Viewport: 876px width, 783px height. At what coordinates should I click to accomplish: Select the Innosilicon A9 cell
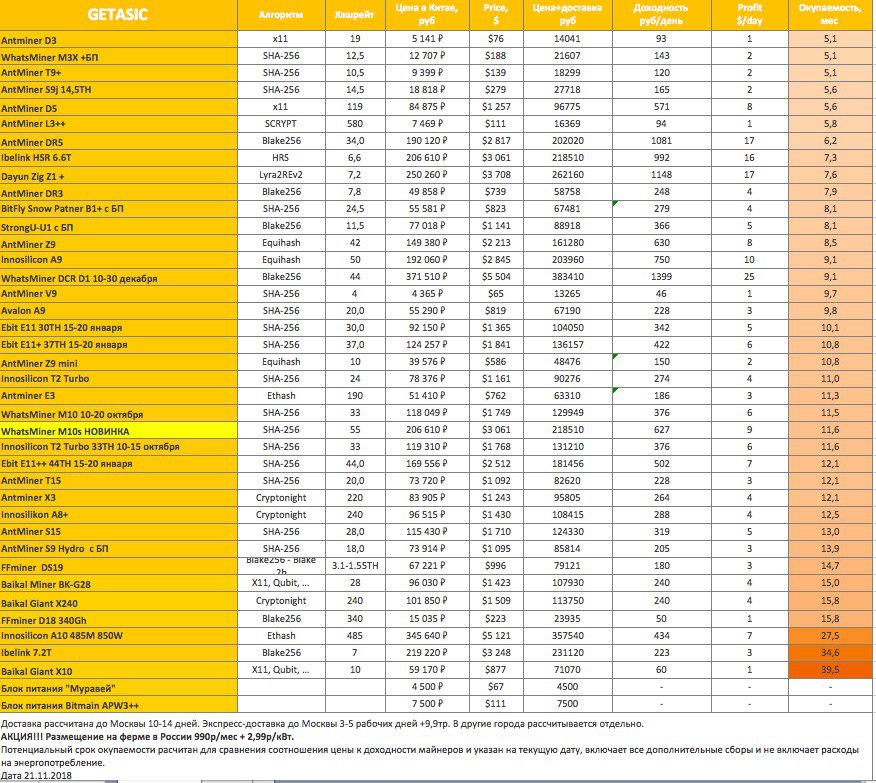tap(118, 260)
